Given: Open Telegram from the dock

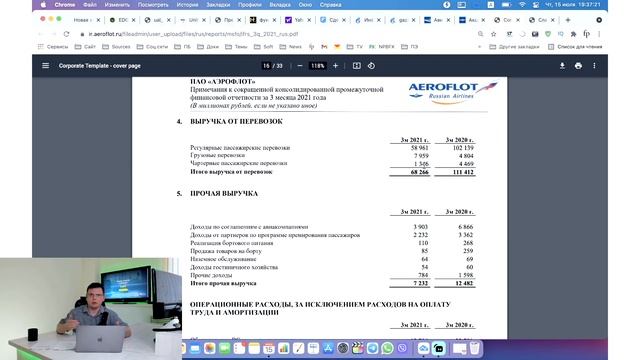Looking at the screenshot, I should pyautogui.click(x=372, y=348).
